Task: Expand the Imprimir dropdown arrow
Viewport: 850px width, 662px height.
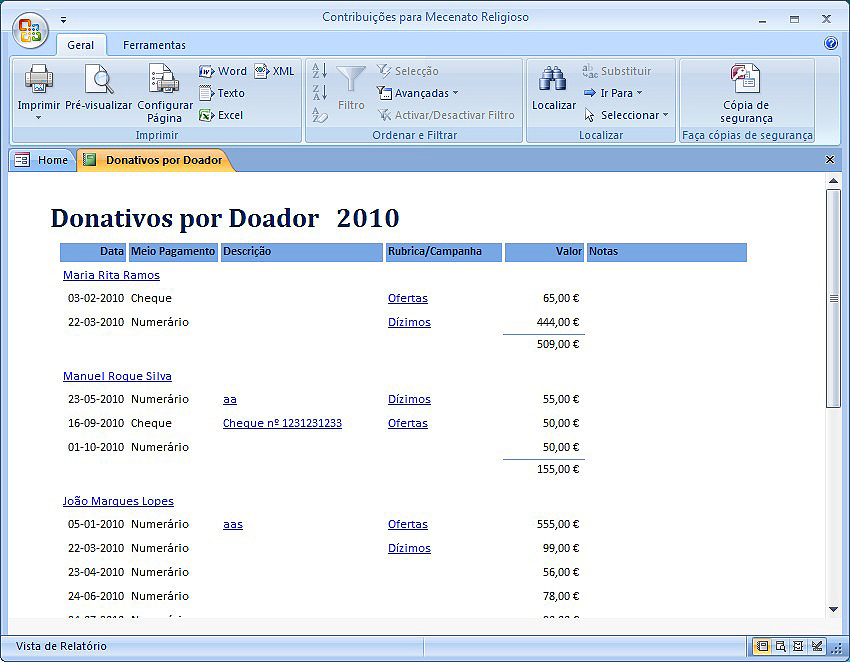Action: tap(38, 118)
